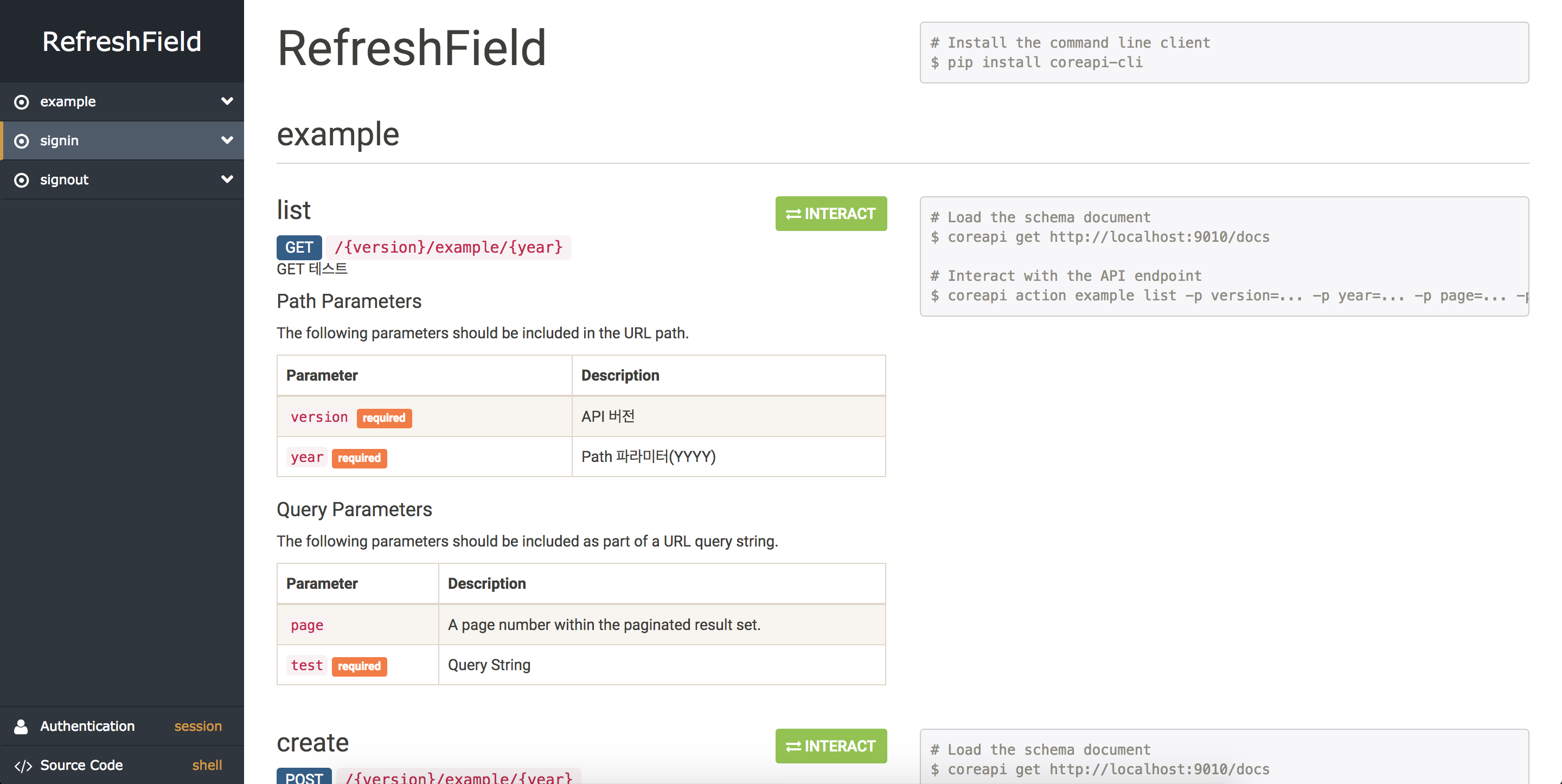Open the INTERACT dialog for create endpoint
The width and height of the screenshot is (1562, 784).
[x=831, y=746]
